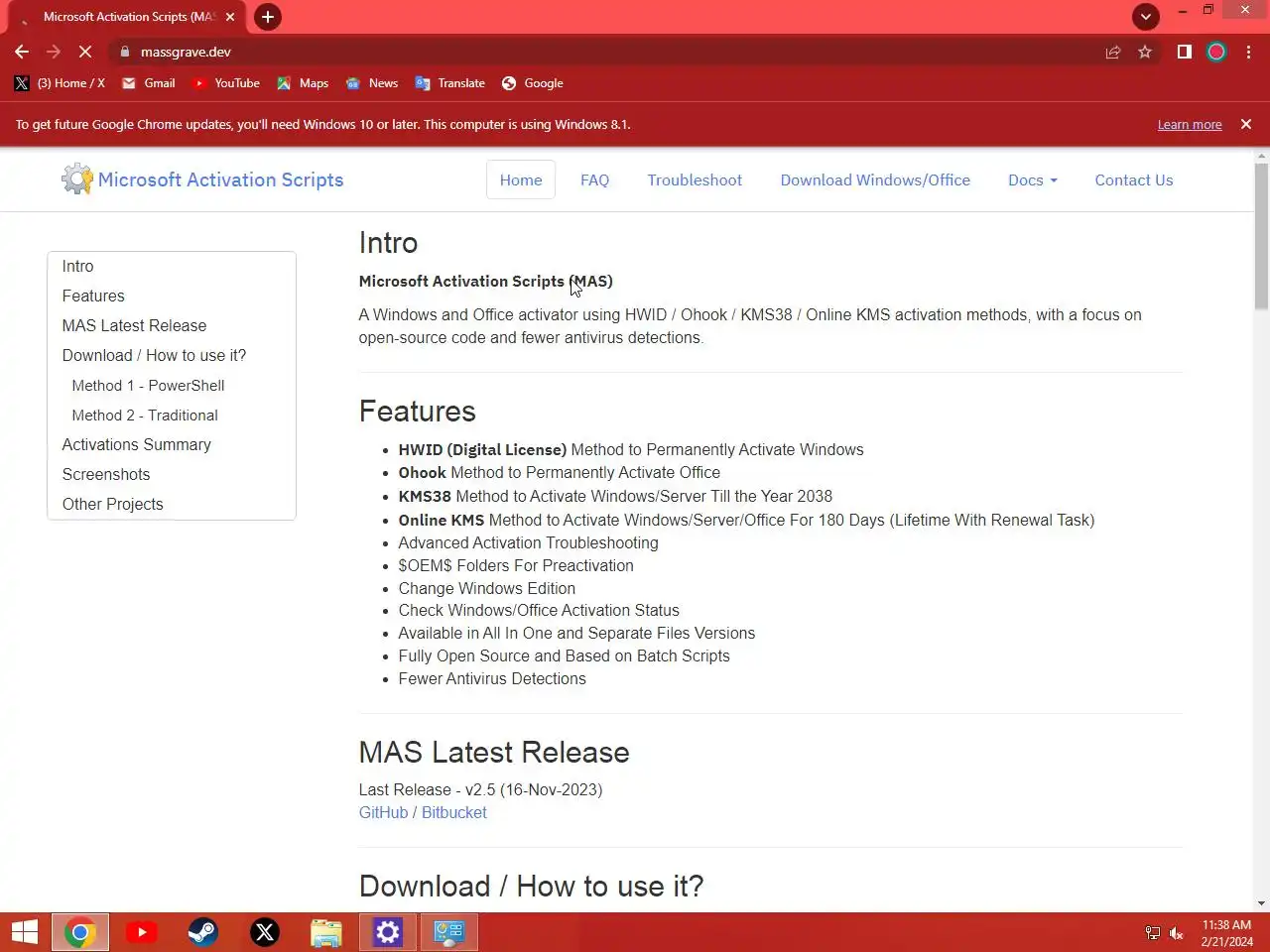The height and width of the screenshot is (952, 1270).
Task: Select the Home navigation tab
Action: click(521, 179)
